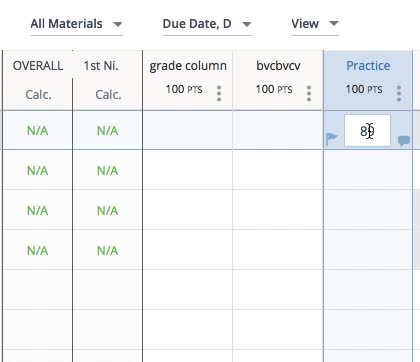Click Calc. label under 1st Ni.
The height and width of the screenshot is (362, 420).
pyautogui.click(x=108, y=95)
